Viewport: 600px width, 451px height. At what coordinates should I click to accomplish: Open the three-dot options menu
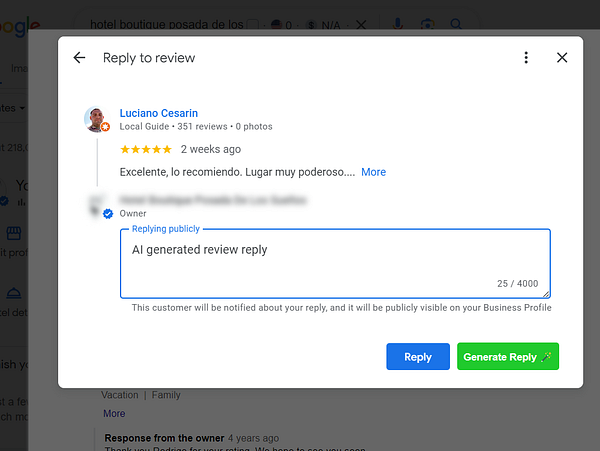[x=526, y=58]
